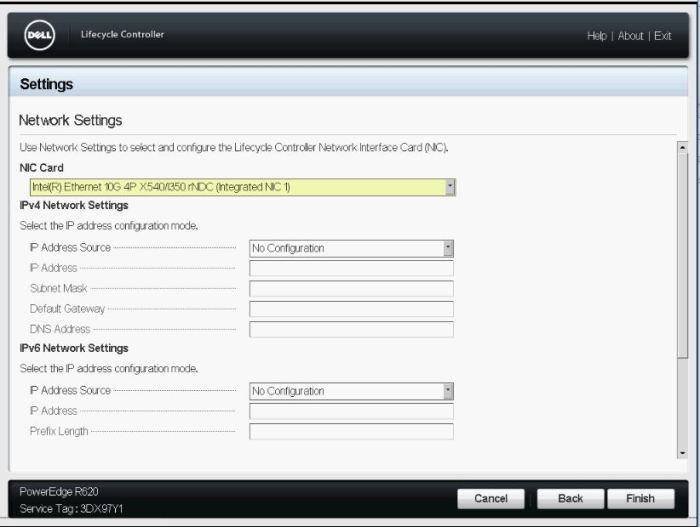This screenshot has height=527, width=700.
Task: Click the Lifecycle Controller title text
Action: pos(122,35)
